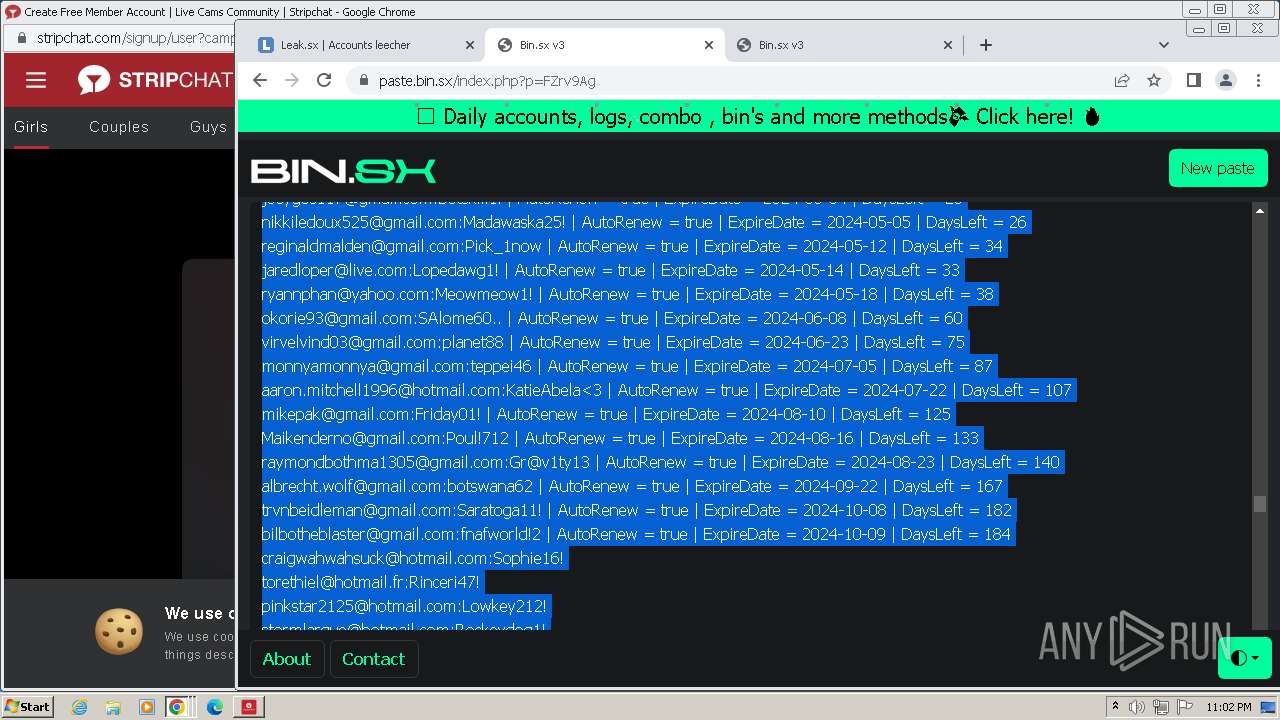Click the paste scrollbar up arrow

pyautogui.click(x=1260, y=210)
